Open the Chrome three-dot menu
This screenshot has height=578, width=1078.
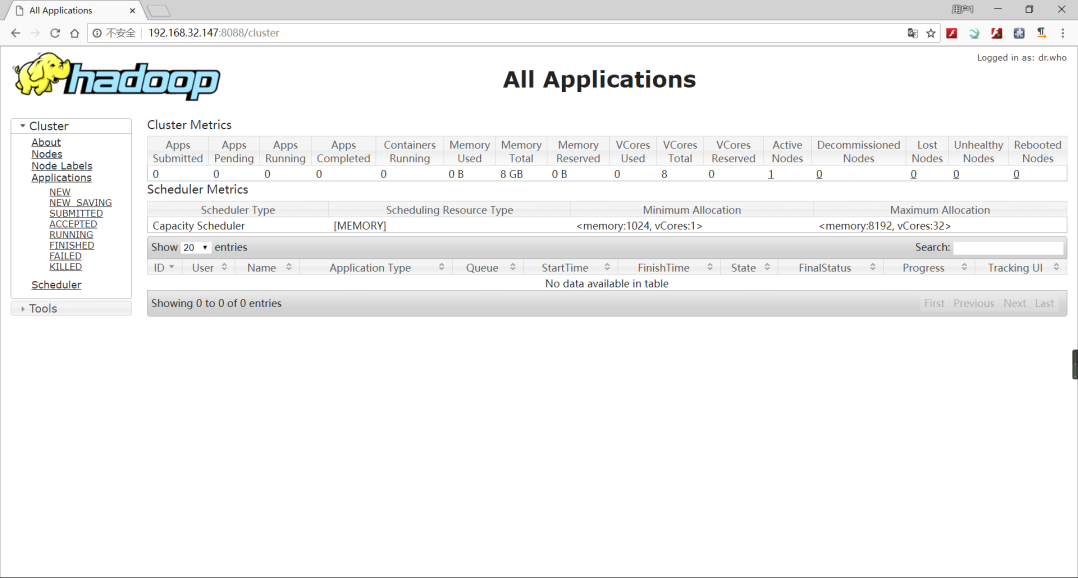(x=1063, y=33)
